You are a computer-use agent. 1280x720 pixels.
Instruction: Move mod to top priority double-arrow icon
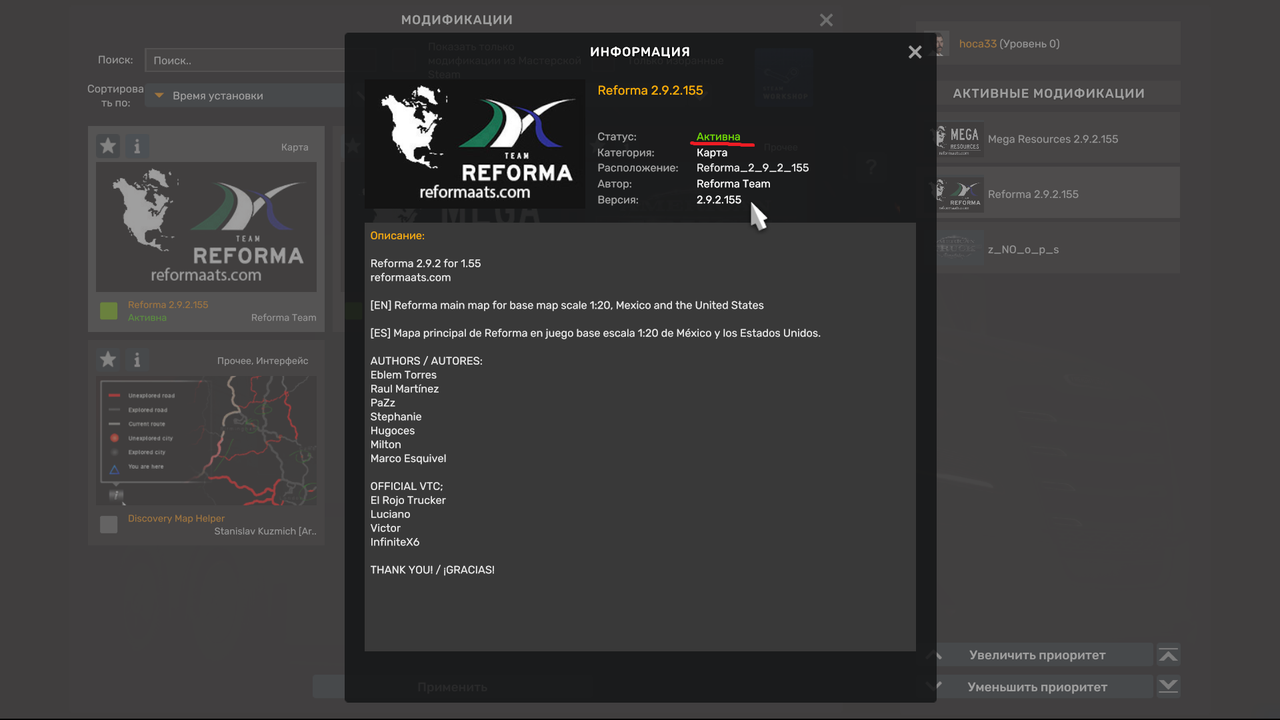(1168, 655)
